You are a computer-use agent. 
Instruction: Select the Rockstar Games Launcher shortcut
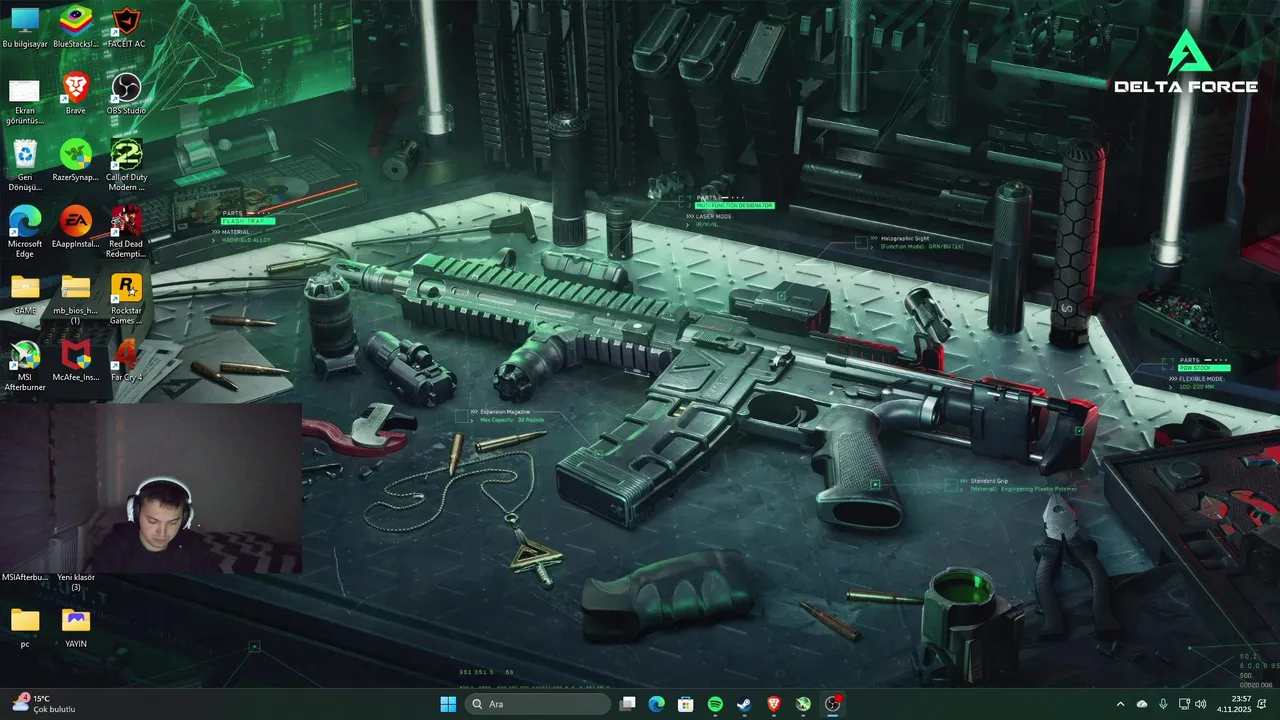pyautogui.click(x=126, y=299)
